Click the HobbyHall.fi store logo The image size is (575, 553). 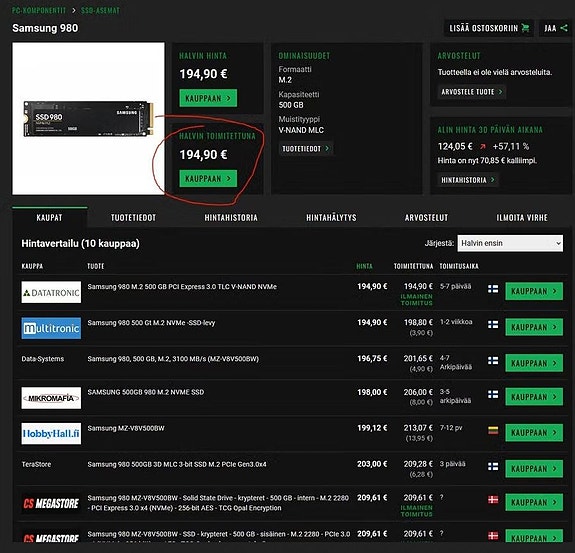[51, 433]
